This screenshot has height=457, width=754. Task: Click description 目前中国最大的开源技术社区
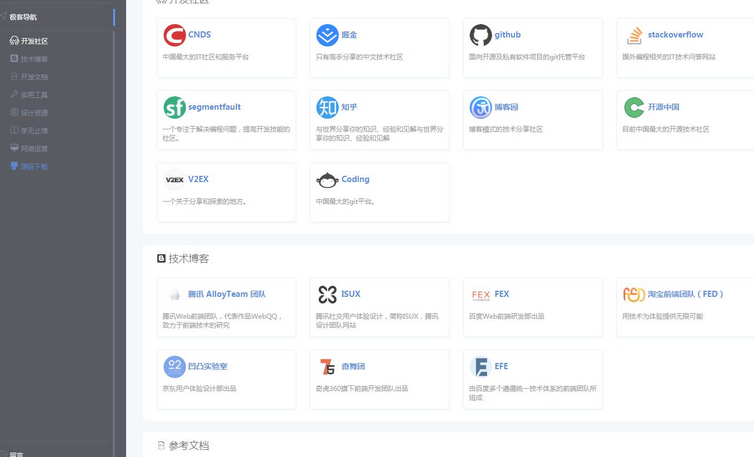tap(666, 129)
